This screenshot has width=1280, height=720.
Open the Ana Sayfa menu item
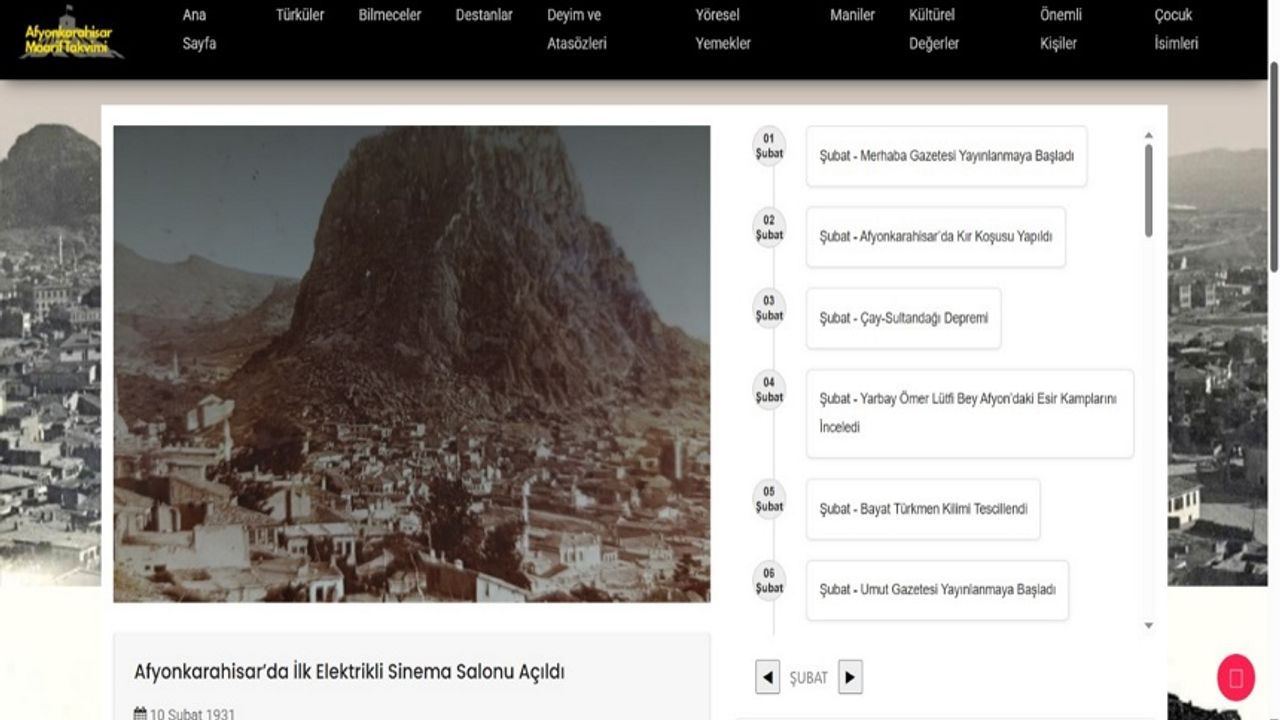[199, 29]
